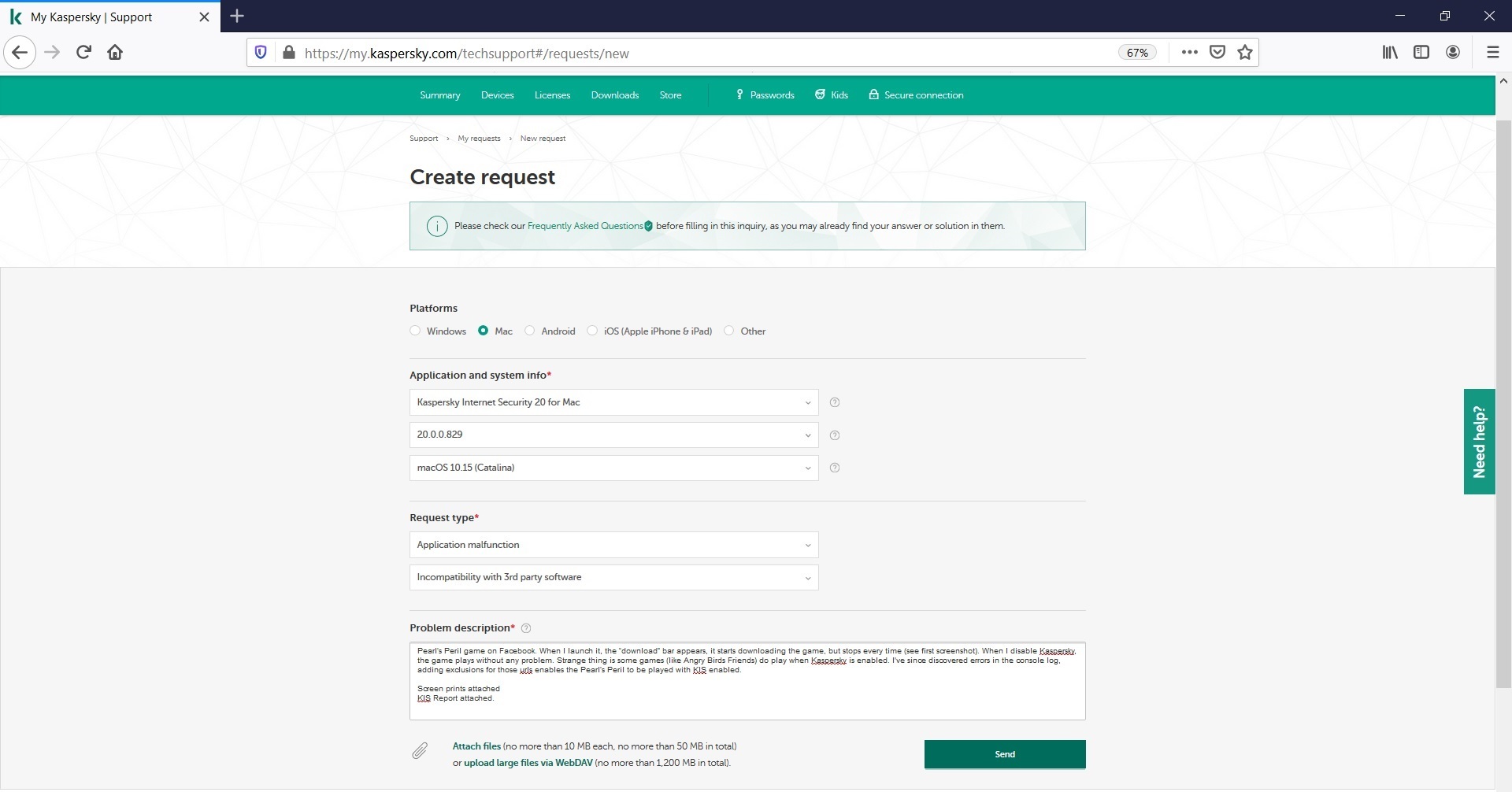Viewport: 1512px width, 792px height.
Task: Go to Support breadcrumb link
Action: [424, 139]
